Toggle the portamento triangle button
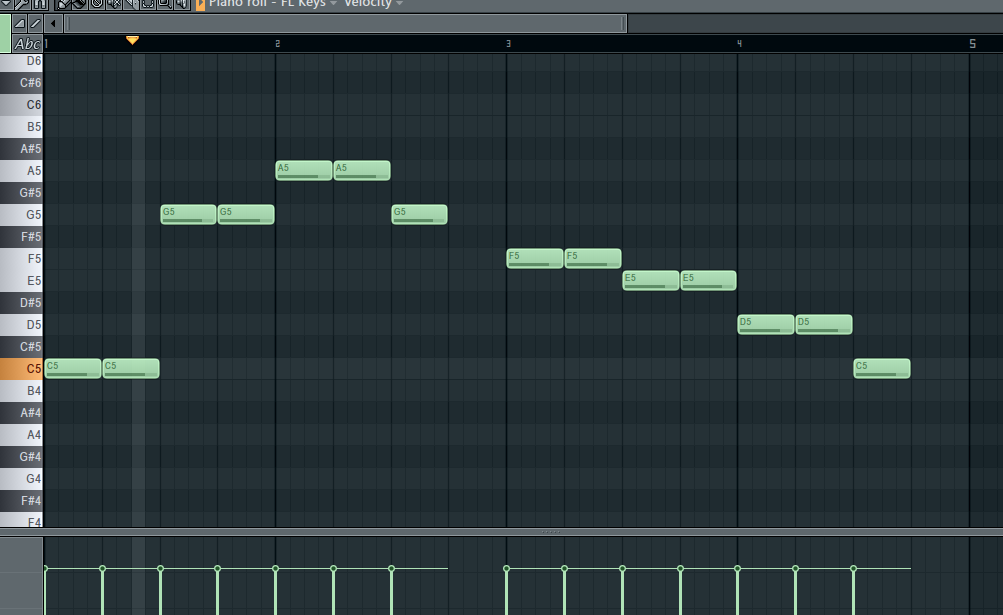 (20, 24)
